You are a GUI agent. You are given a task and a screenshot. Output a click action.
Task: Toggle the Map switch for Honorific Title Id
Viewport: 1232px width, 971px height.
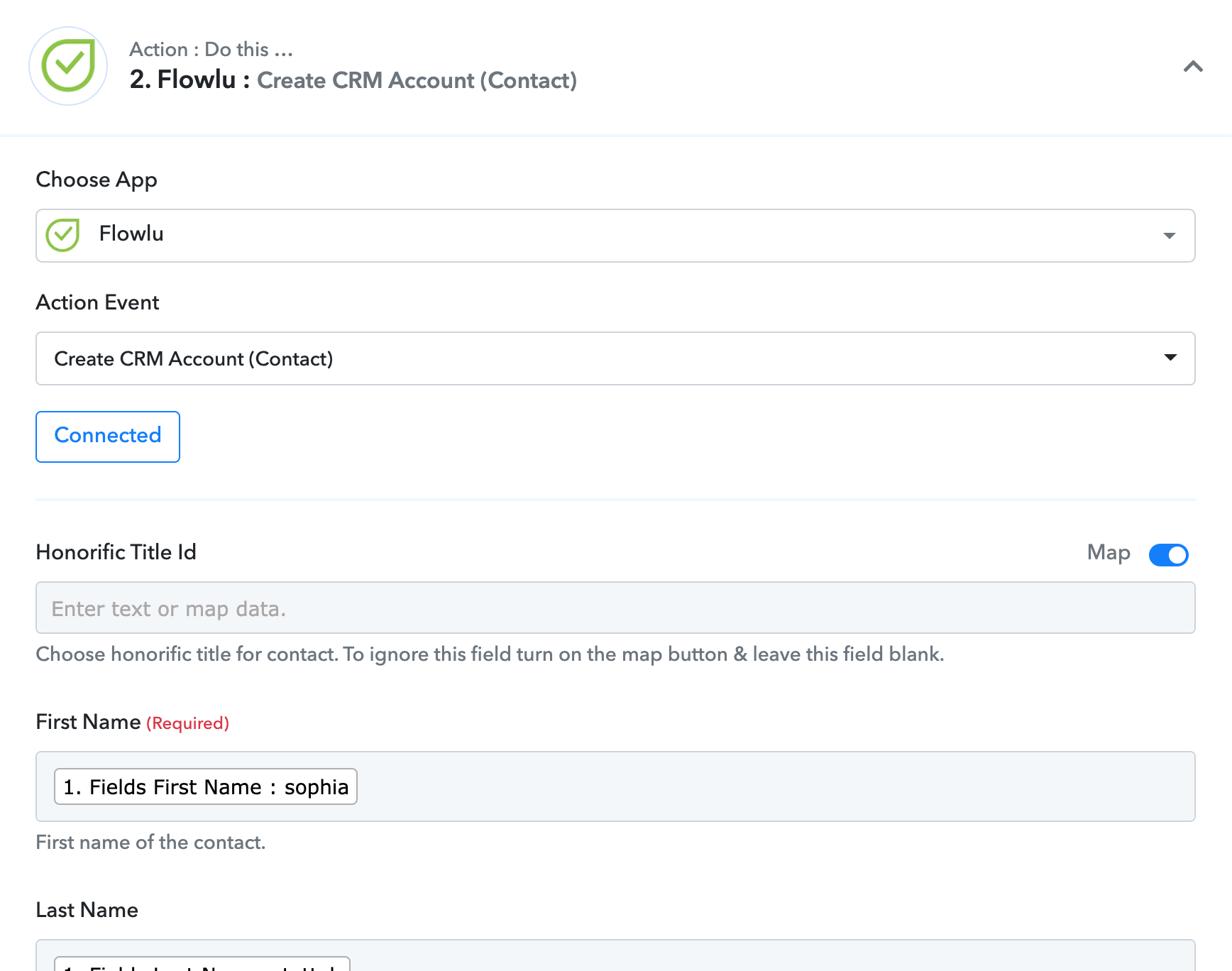pyautogui.click(x=1168, y=554)
